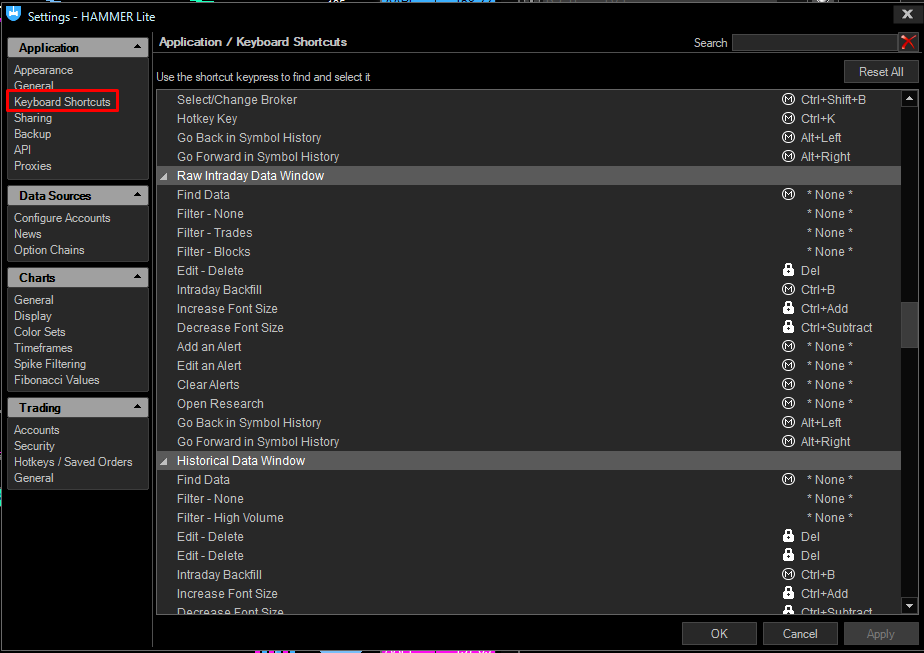The height and width of the screenshot is (653, 924).
Task: Go to the Backup settings
Action: [32, 134]
